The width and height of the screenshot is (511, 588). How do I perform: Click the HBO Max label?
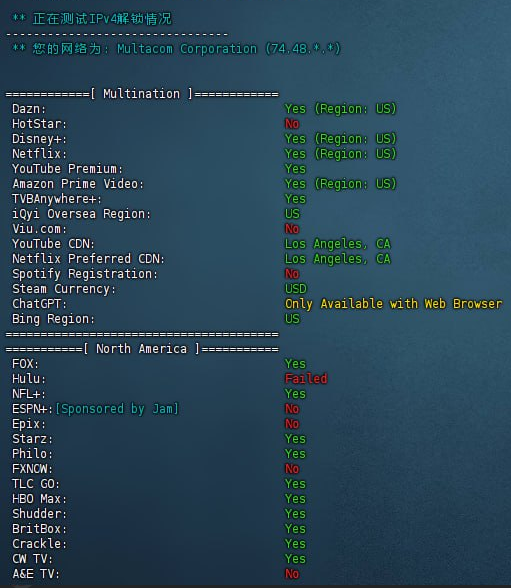(39, 499)
